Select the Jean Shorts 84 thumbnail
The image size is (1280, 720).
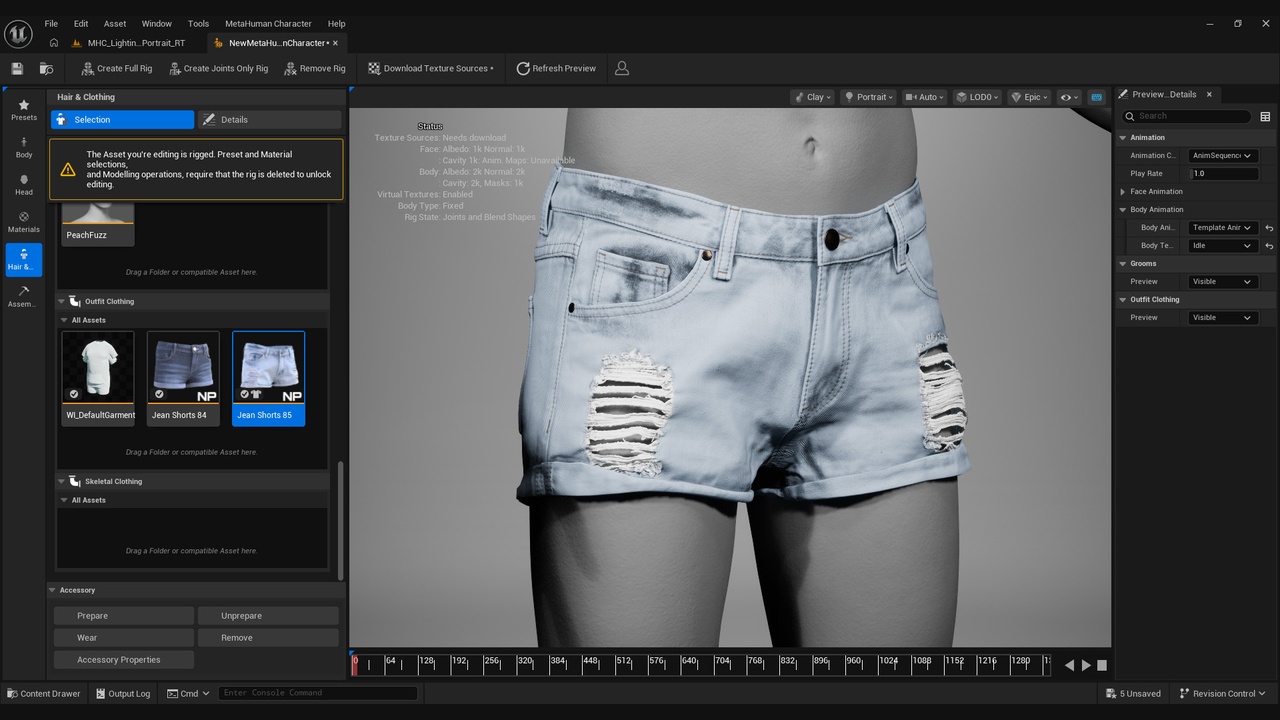[x=184, y=378]
